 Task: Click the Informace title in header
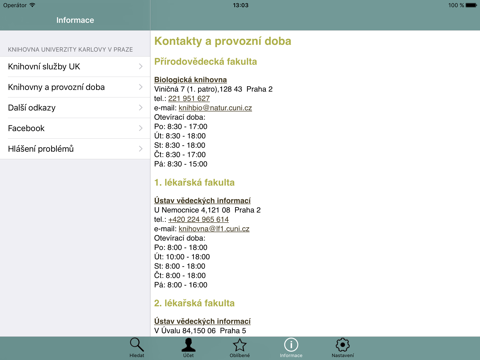(75, 20)
